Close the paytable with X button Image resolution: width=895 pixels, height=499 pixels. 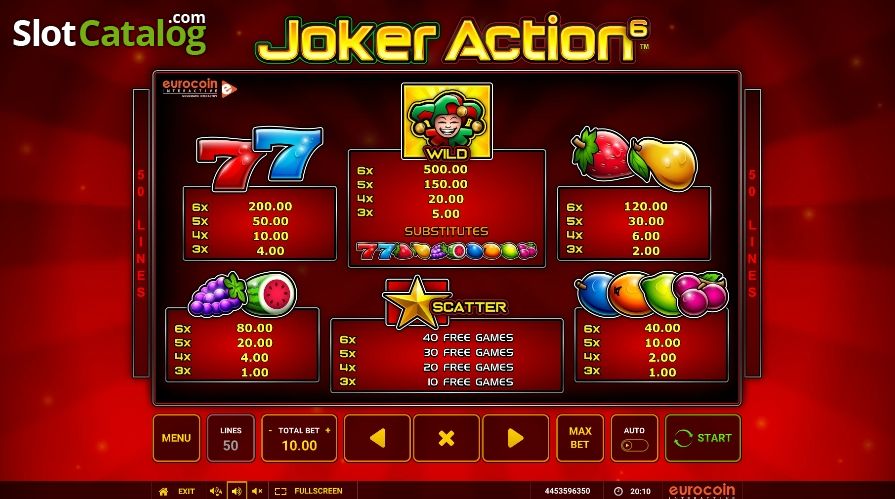[446, 438]
